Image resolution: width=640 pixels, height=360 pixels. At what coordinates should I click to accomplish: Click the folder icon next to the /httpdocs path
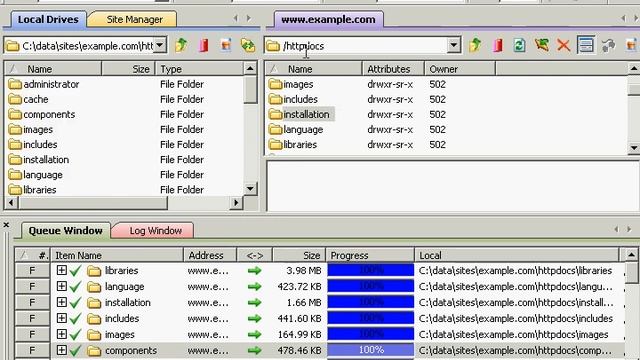[273, 46]
